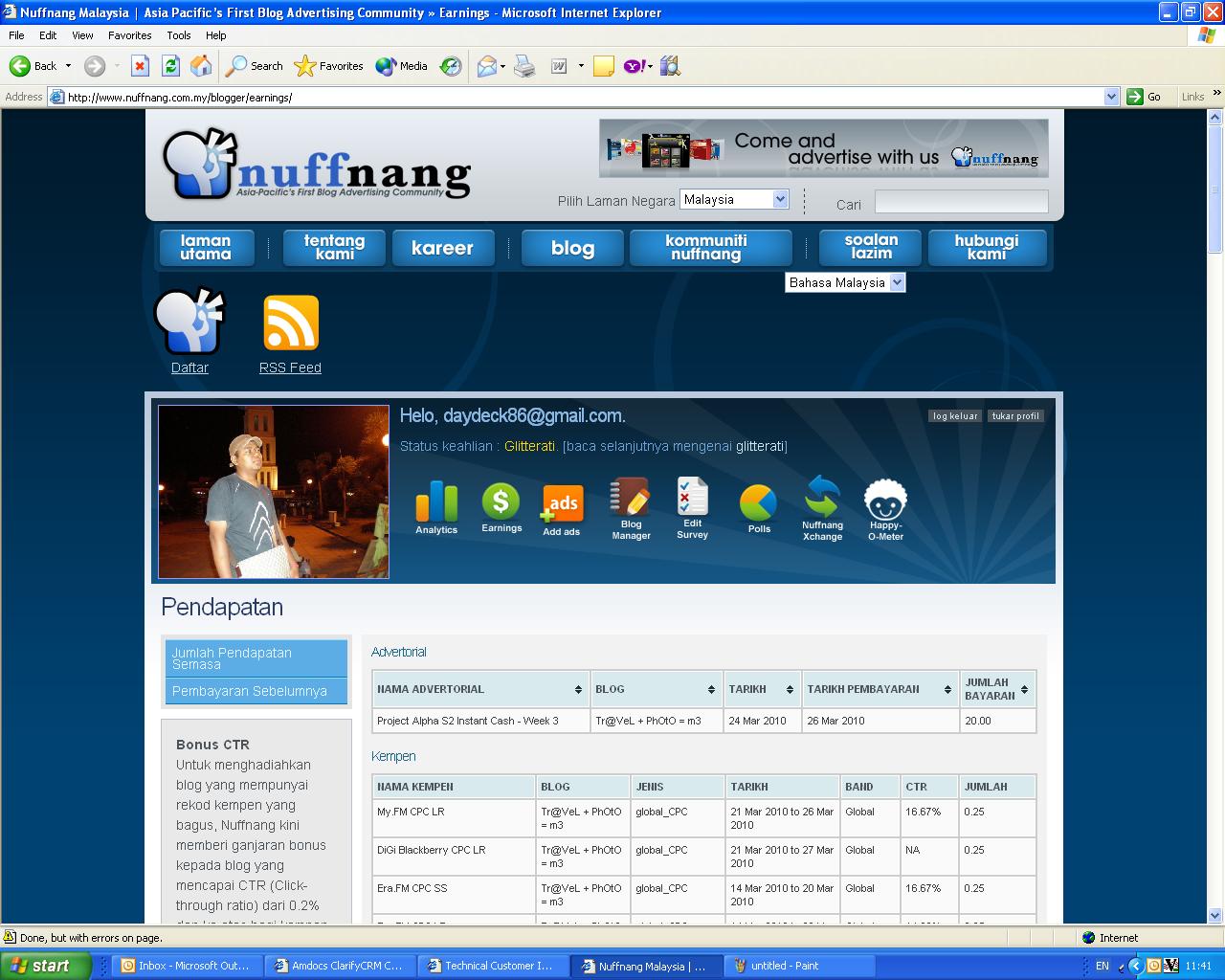Select Jumlah Pendapatan Semasa tab
This screenshot has height=980, width=1225.
[x=256, y=658]
